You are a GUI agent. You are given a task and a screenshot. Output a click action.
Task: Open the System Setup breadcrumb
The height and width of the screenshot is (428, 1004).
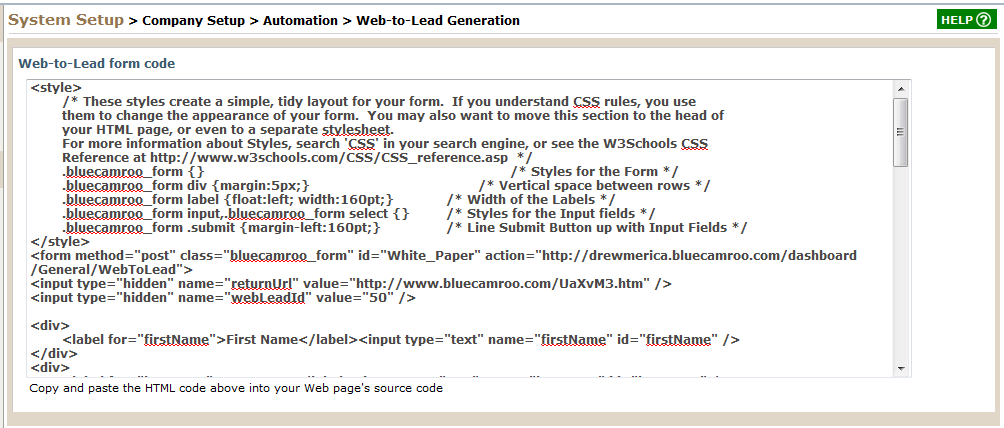click(x=66, y=20)
